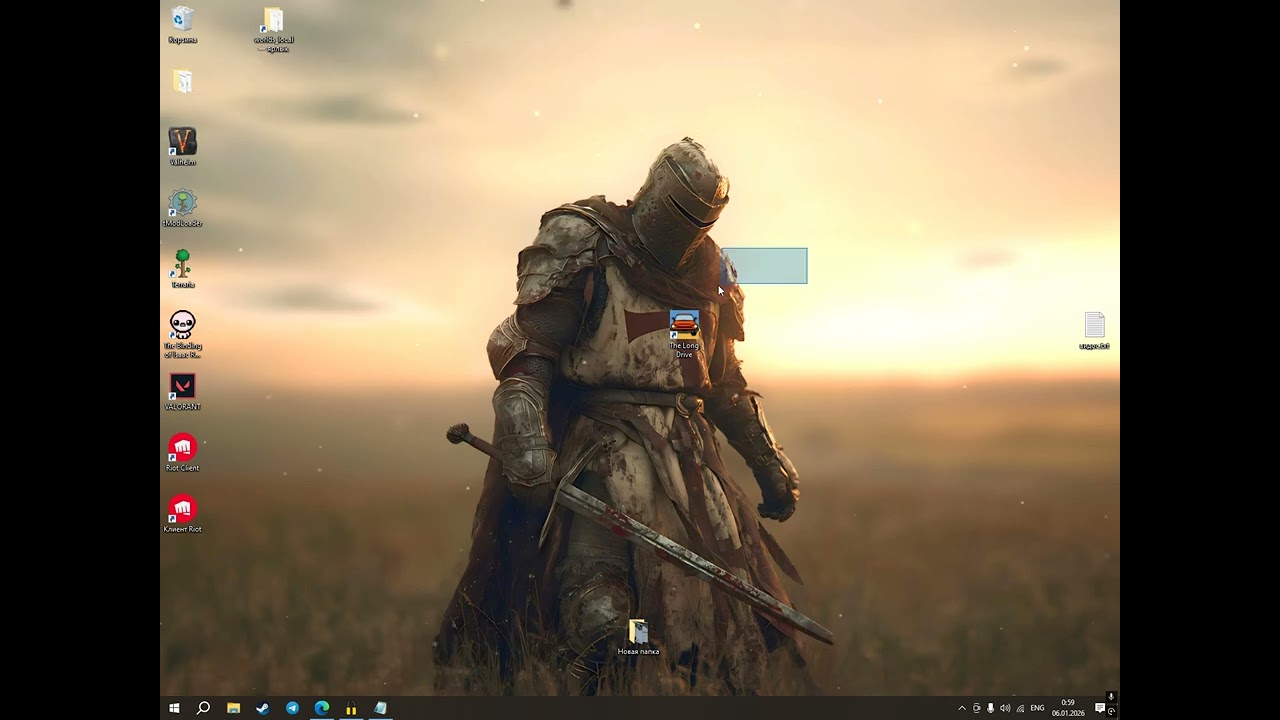This screenshot has height=720, width=1280.
Task: Select the worlds local shortcut folder
Action: pos(273,29)
